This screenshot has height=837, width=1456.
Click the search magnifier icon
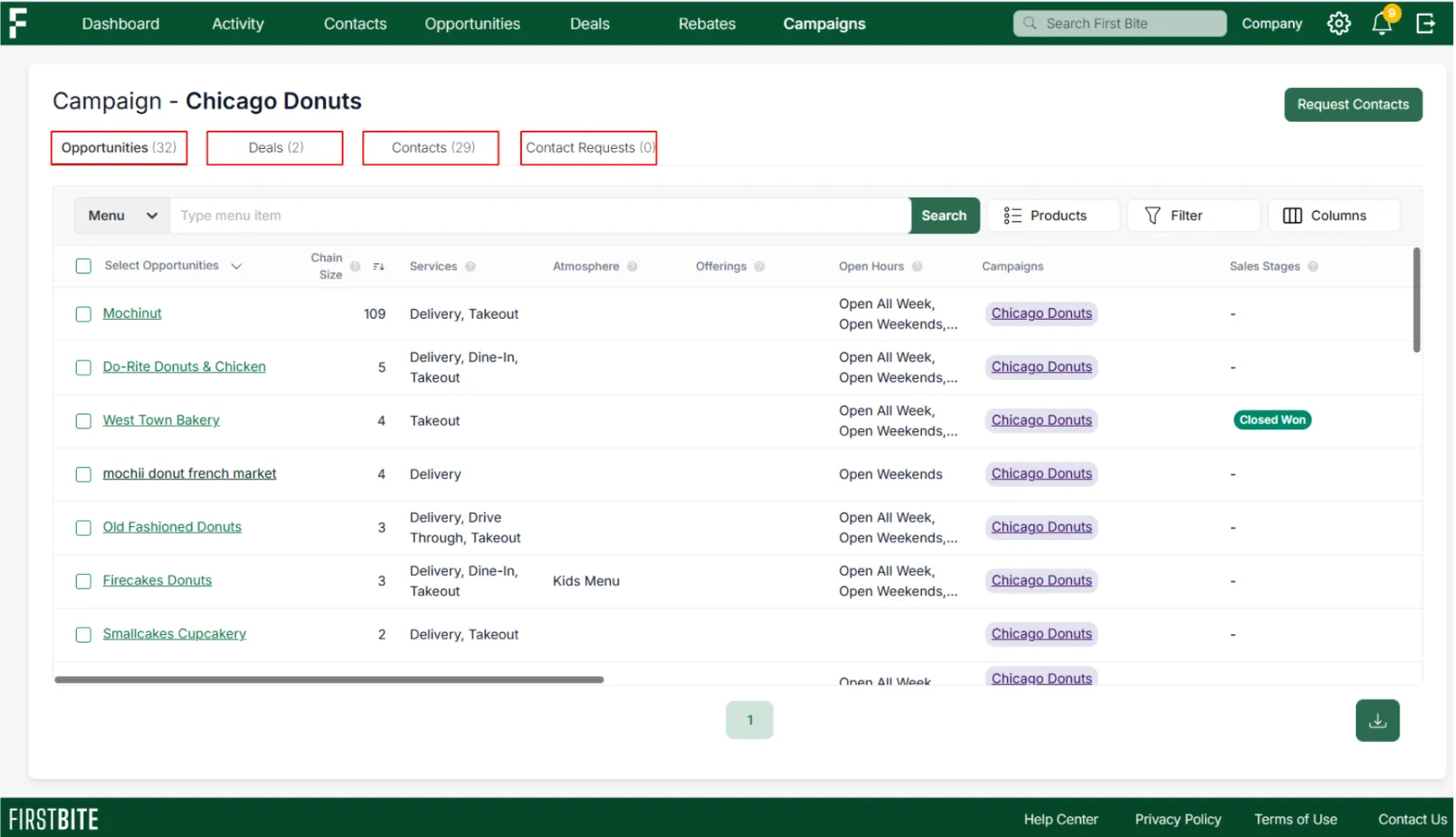(1031, 24)
